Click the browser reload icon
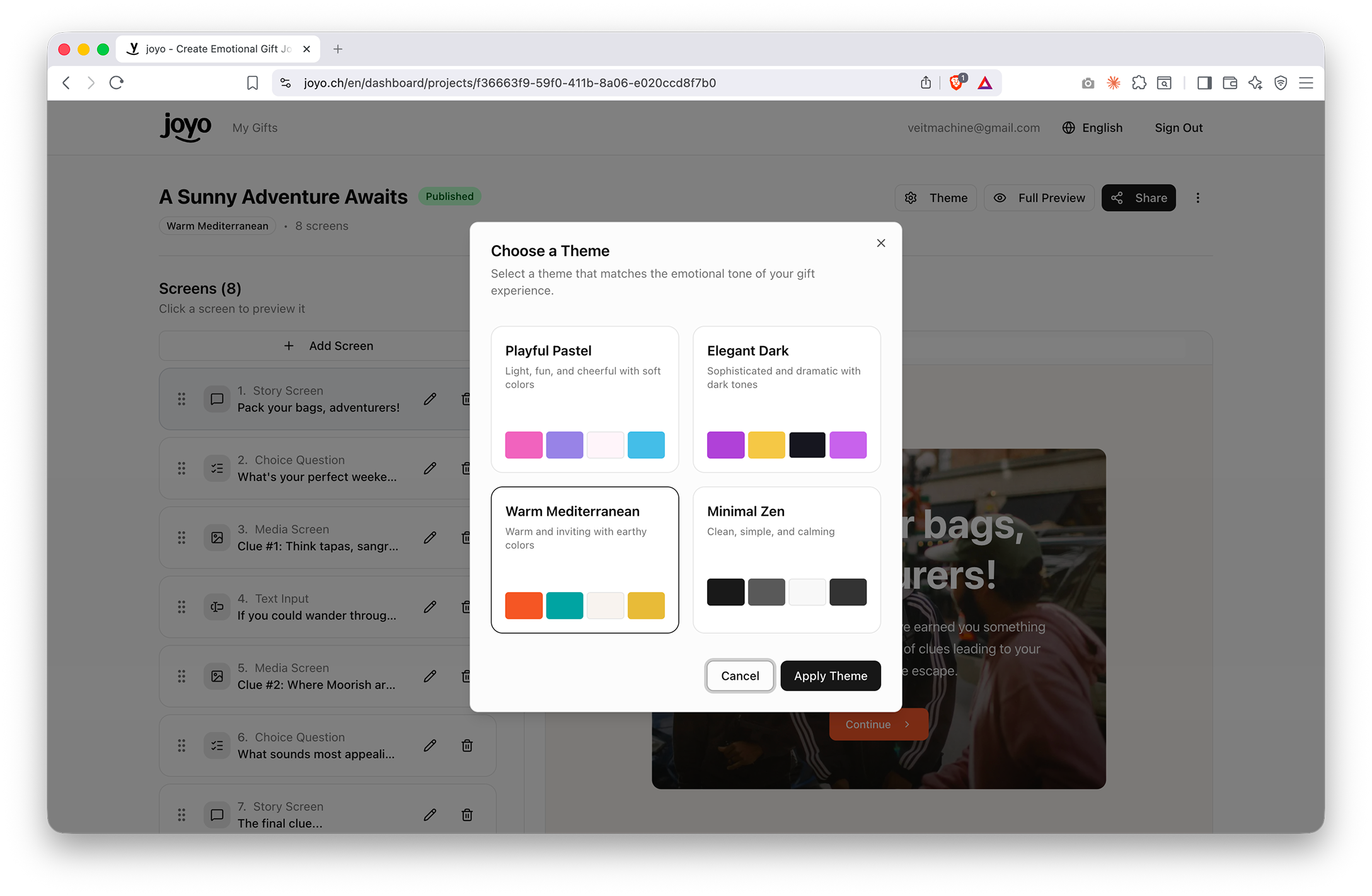This screenshot has height=896, width=1372. coord(117,83)
